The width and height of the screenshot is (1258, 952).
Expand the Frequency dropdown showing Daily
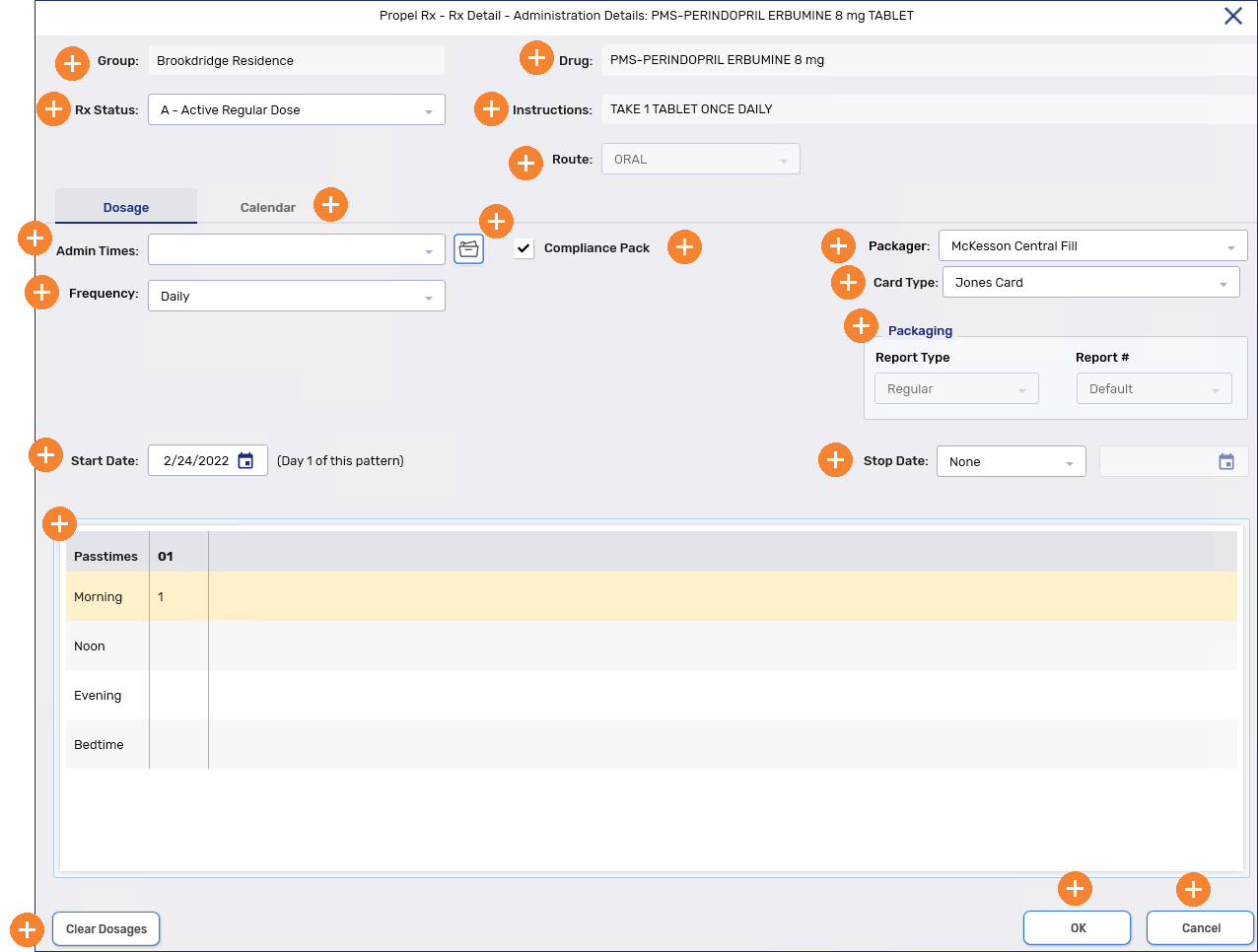click(x=297, y=297)
